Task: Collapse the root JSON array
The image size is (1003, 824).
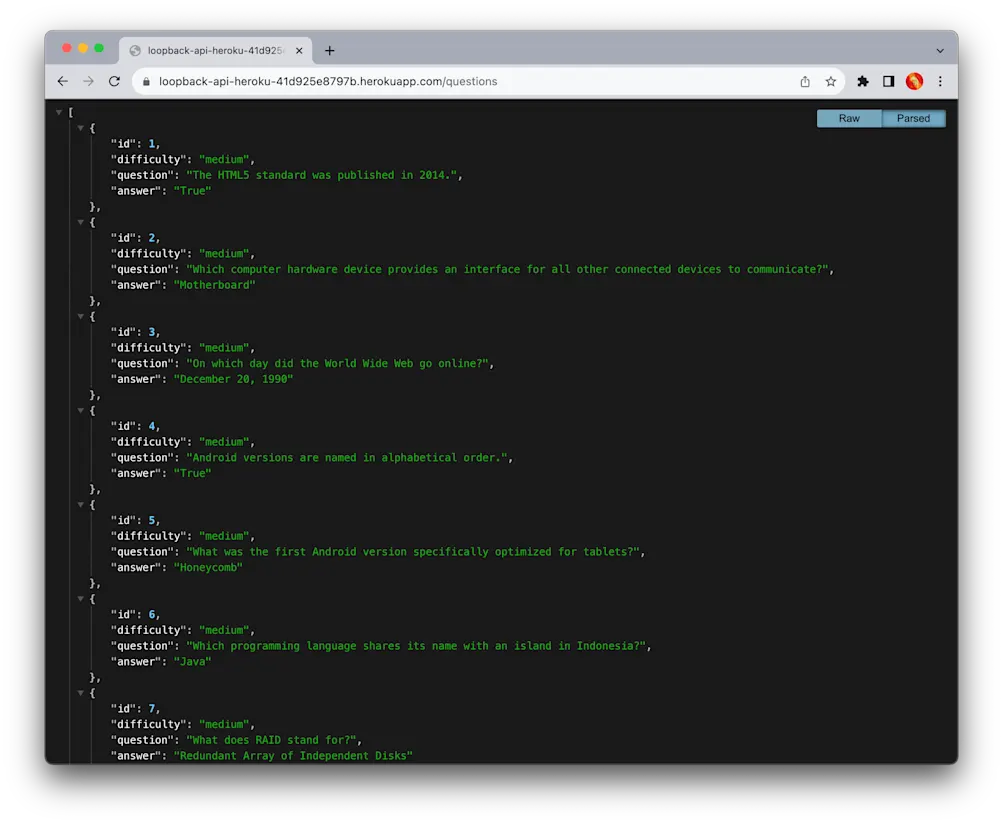Action: click(x=58, y=112)
